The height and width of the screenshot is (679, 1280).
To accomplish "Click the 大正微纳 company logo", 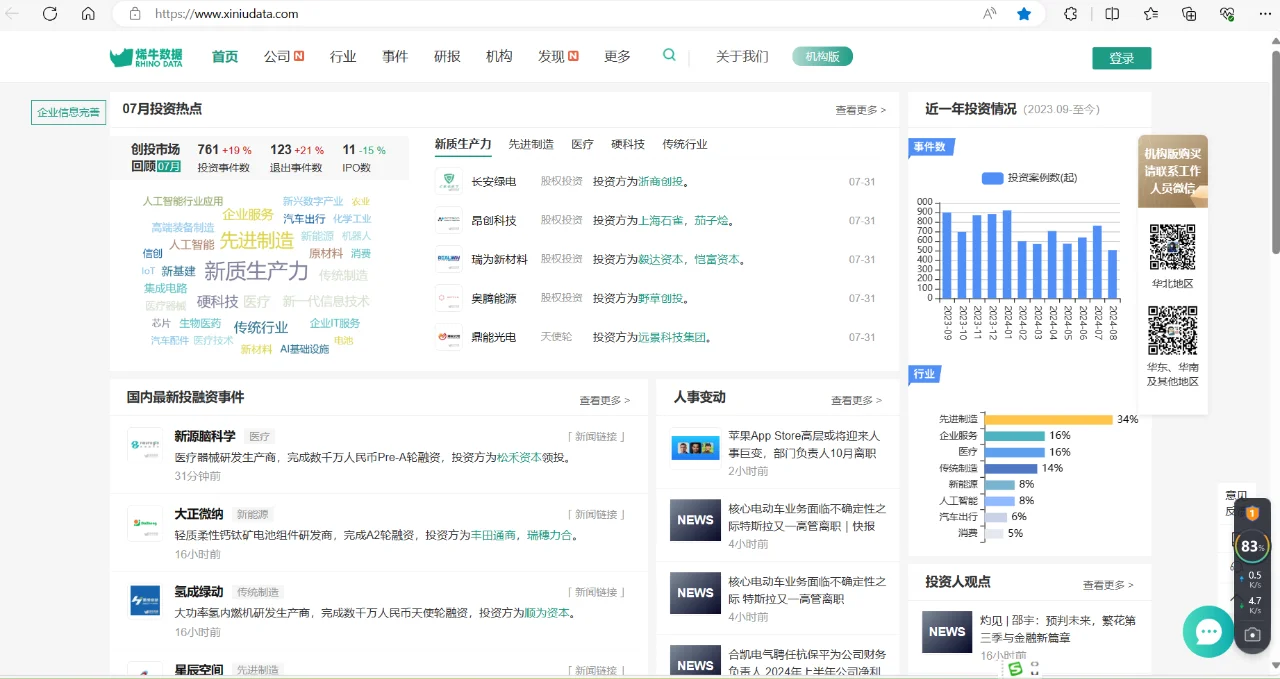I will pyautogui.click(x=145, y=523).
